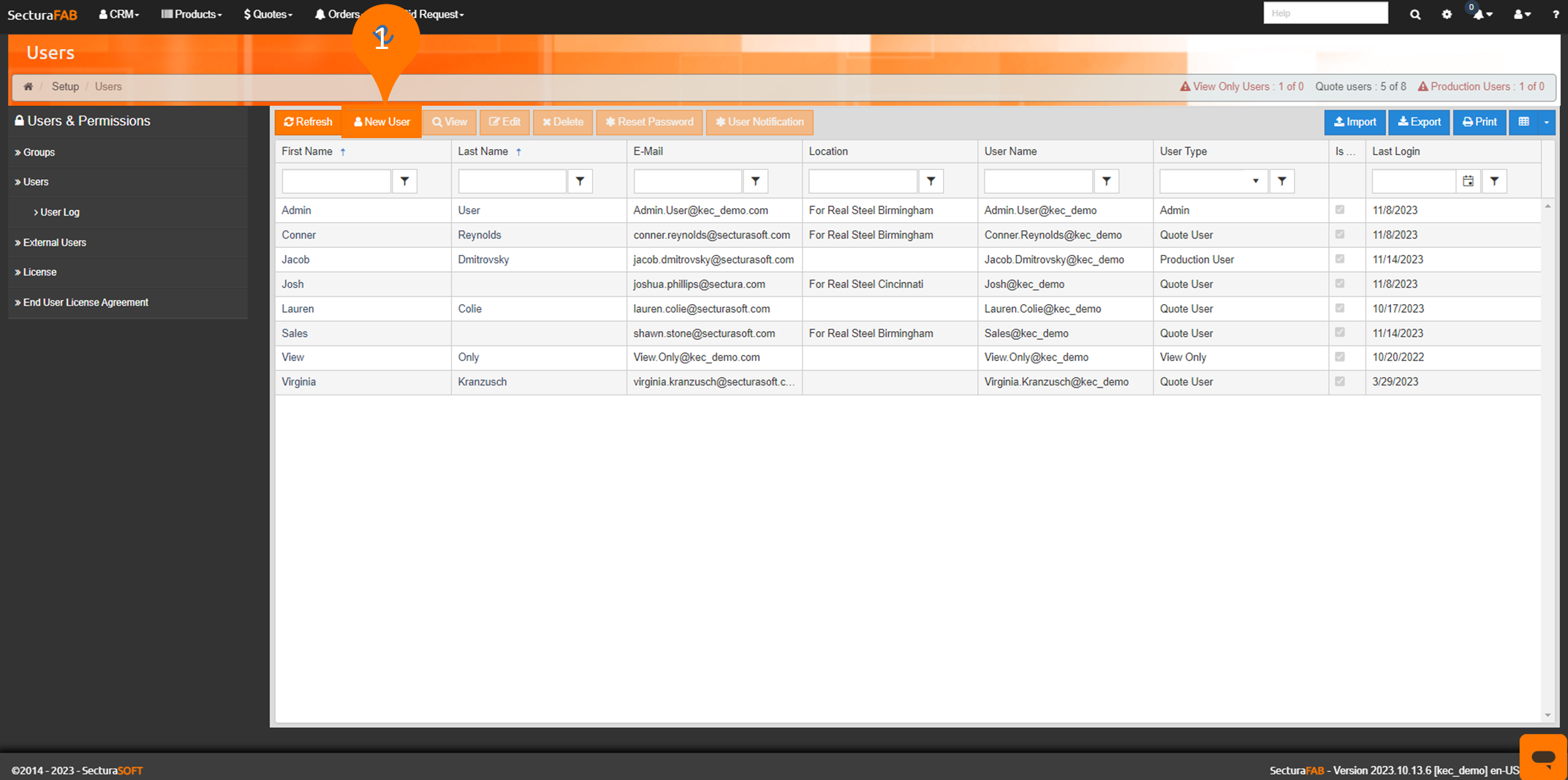Viewport: 1568px width, 780px height.
Task: Click the First Name column filter icon
Action: (x=404, y=181)
